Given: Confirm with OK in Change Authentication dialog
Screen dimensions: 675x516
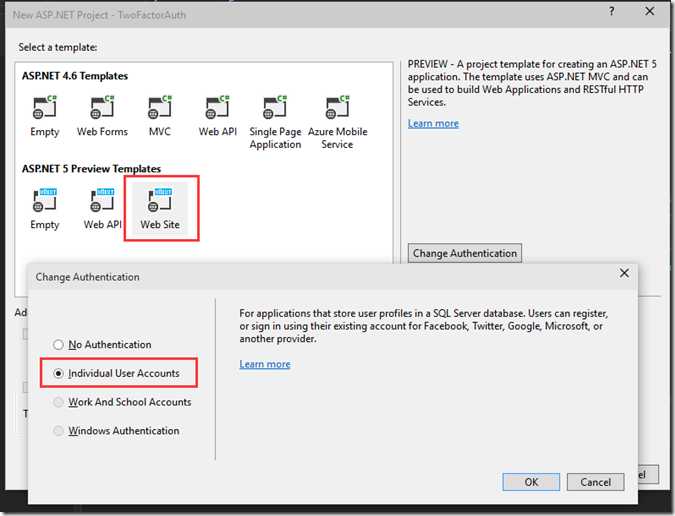Looking at the screenshot, I should [x=531, y=482].
